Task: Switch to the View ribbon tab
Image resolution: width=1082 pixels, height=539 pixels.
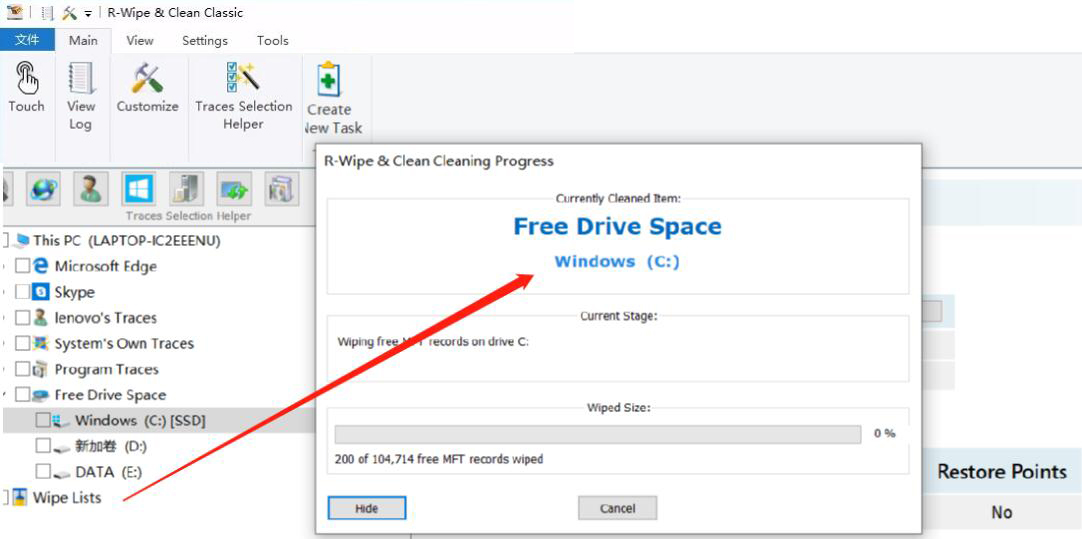Action: [x=140, y=41]
